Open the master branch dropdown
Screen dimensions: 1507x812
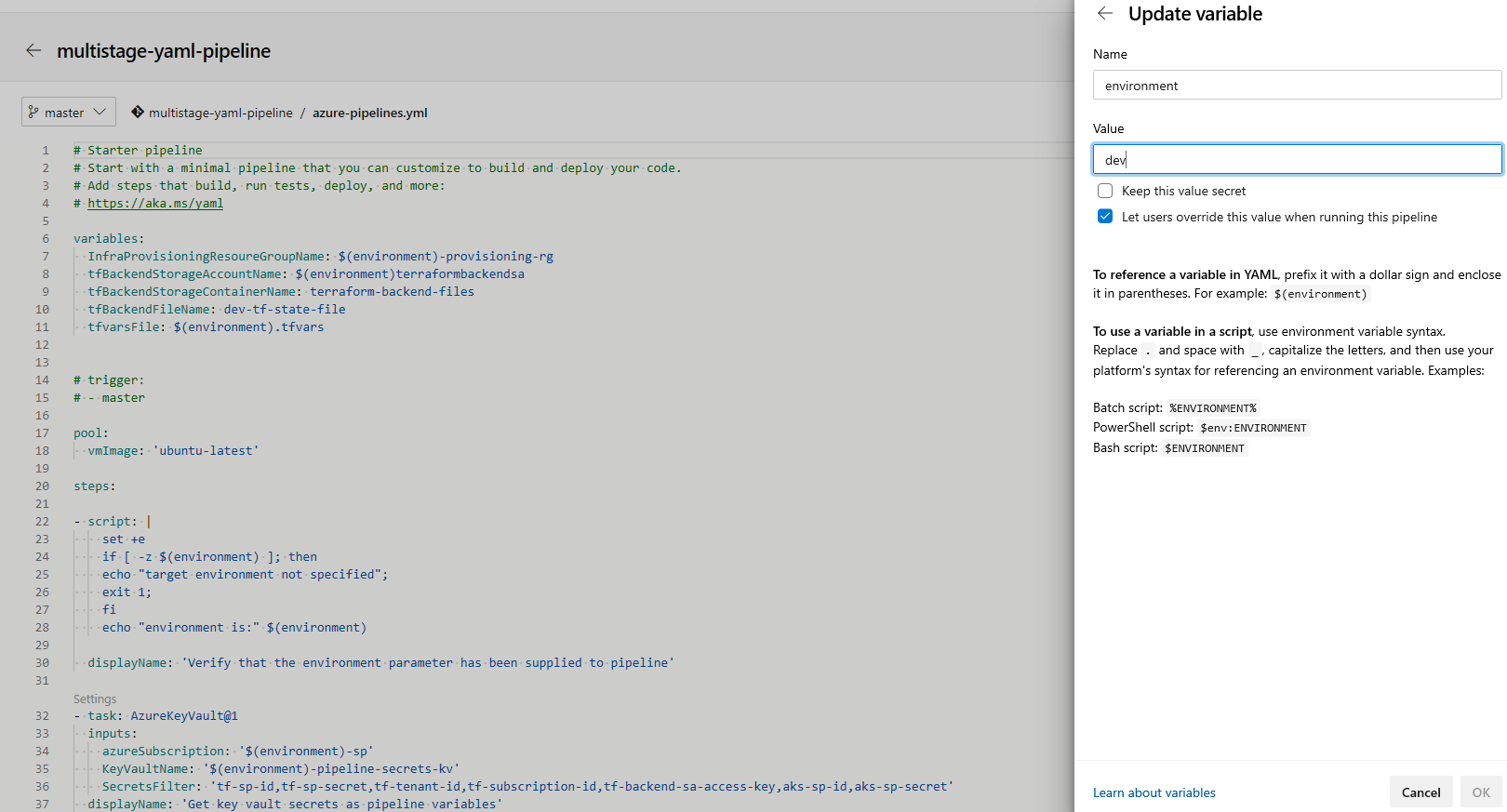click(69, 112)
